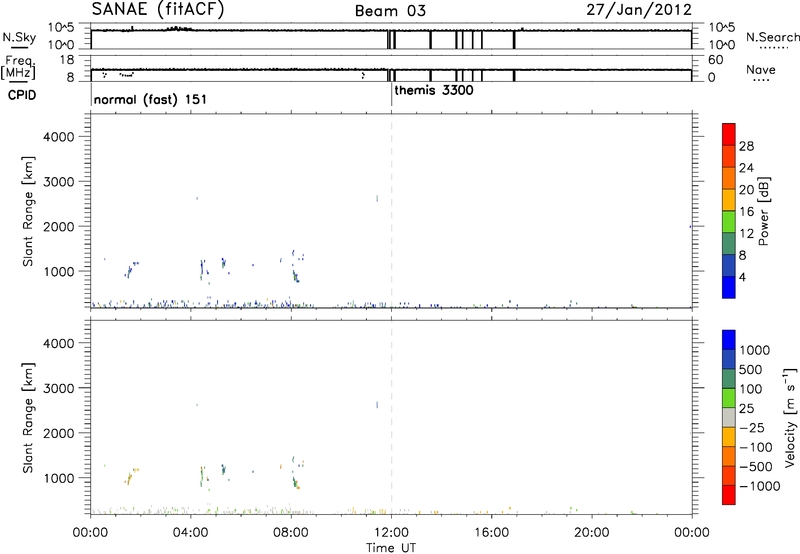The width and height of the screenshot is (800, 554).
Task: Click the Slant Range label of velocity panel
Action: pos(28,418)
